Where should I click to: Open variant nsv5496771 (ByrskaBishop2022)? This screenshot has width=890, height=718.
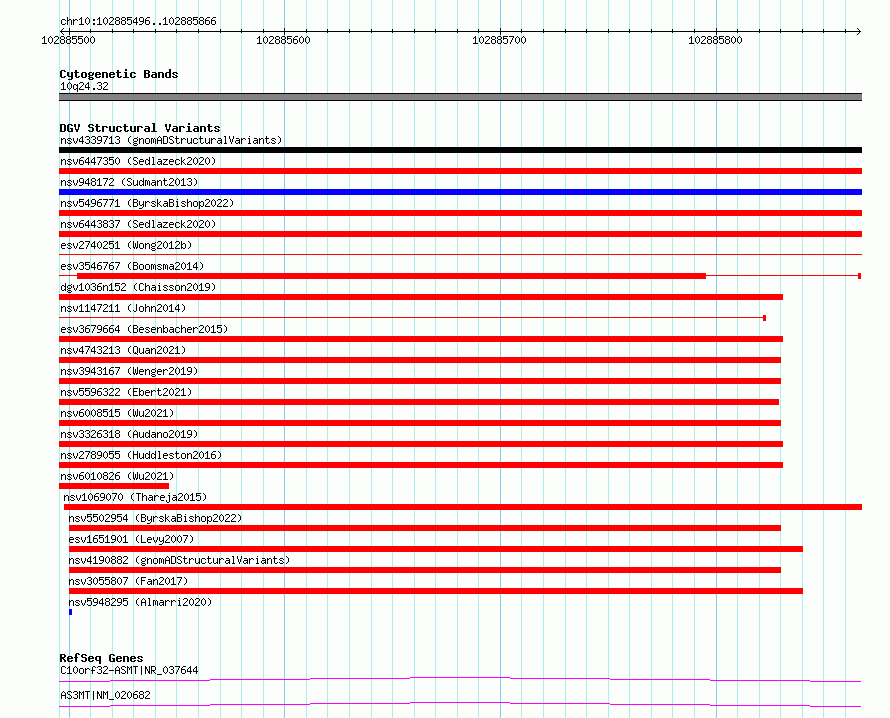(x=147, y=203)
